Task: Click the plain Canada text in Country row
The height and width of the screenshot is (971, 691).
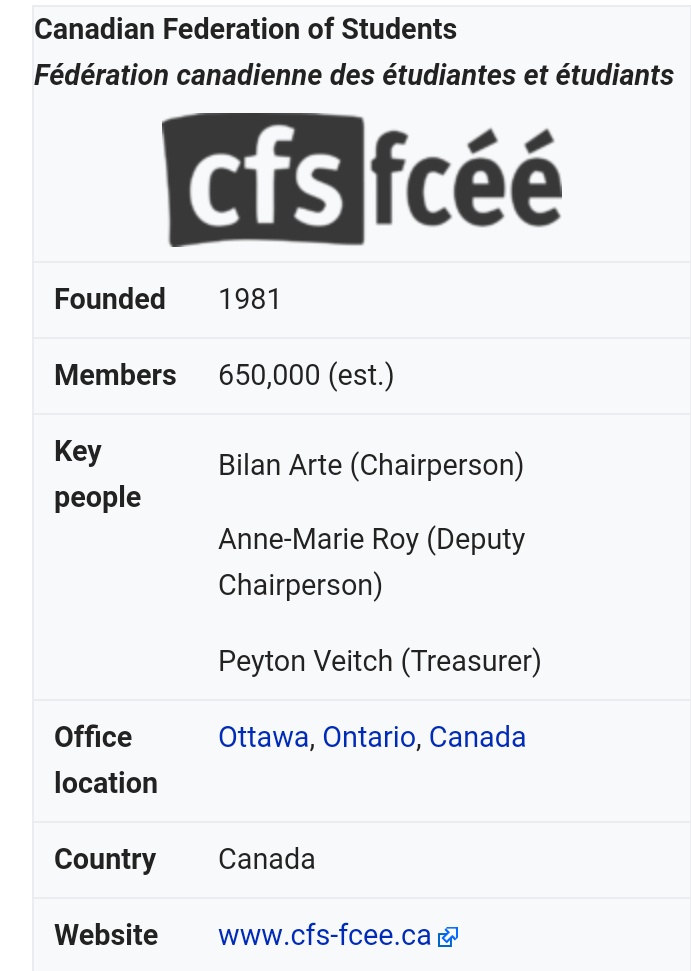Action: (x=266, y=859)
